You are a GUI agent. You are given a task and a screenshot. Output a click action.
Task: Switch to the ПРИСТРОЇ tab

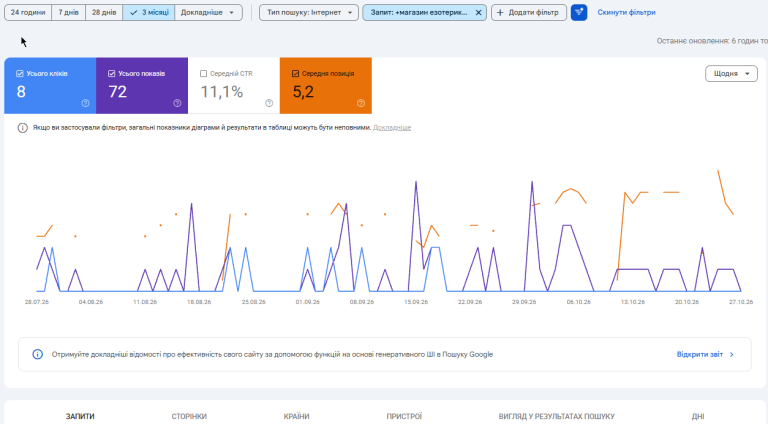coord(404,416)
